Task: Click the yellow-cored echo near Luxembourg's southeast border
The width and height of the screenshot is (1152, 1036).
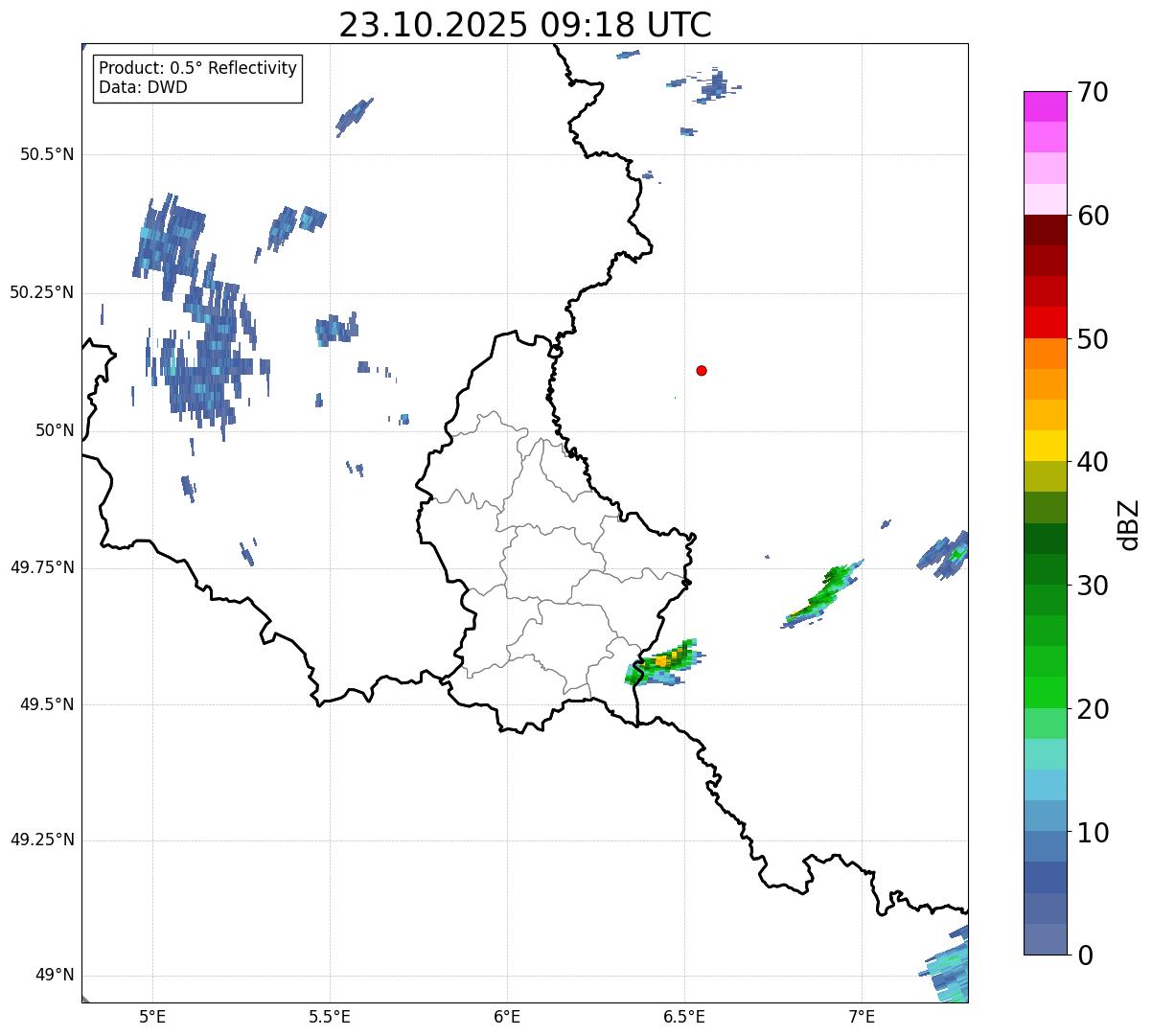Action: pyautogui.click(x=665, y=663)
